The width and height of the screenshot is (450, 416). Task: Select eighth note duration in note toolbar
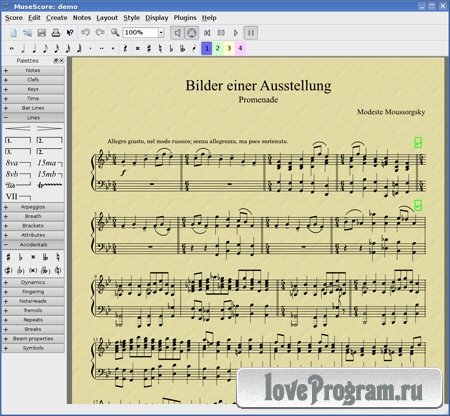pos(45,49)
